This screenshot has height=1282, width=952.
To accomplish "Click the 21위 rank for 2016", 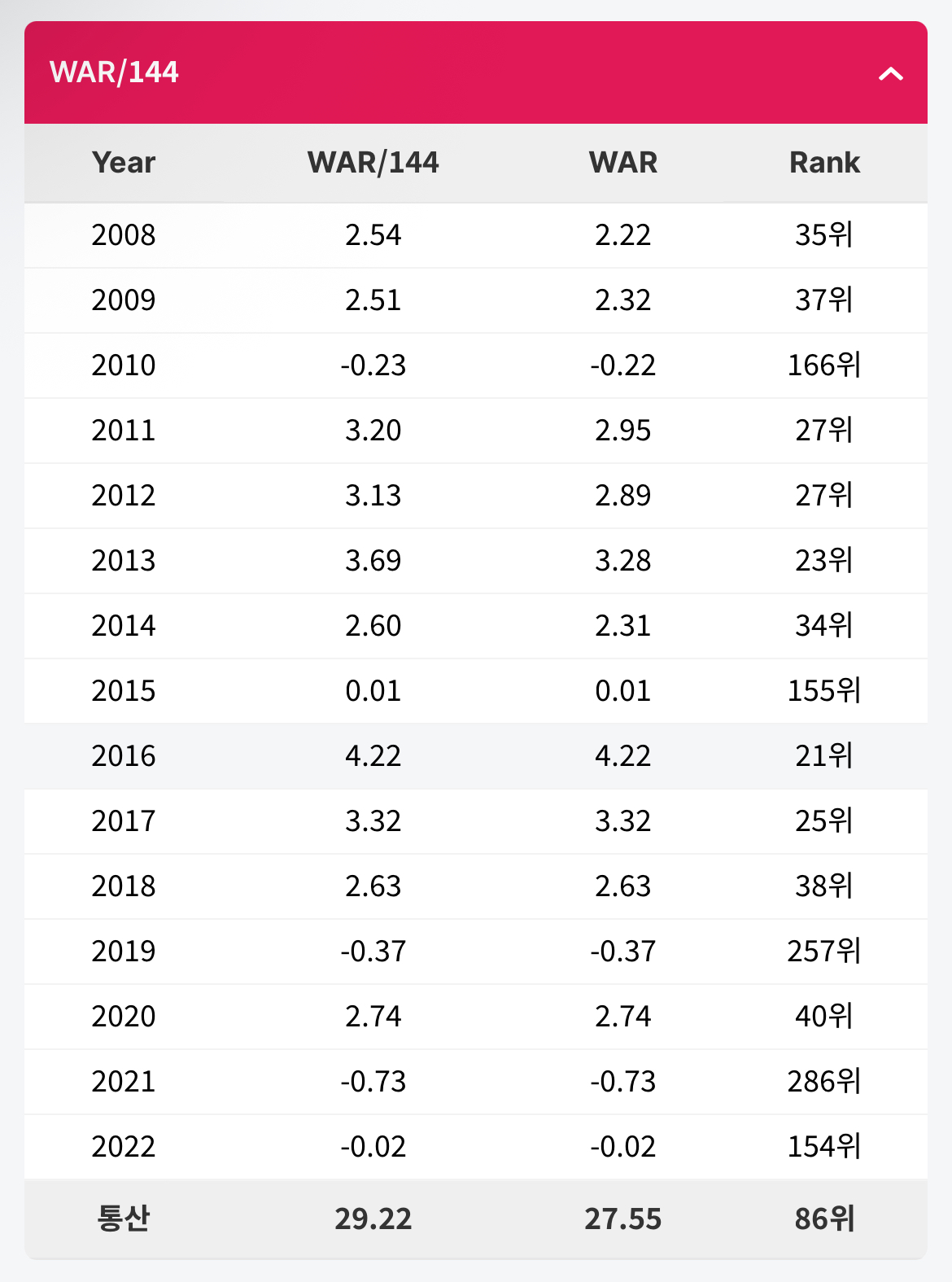I will click(x=823, y=756).
